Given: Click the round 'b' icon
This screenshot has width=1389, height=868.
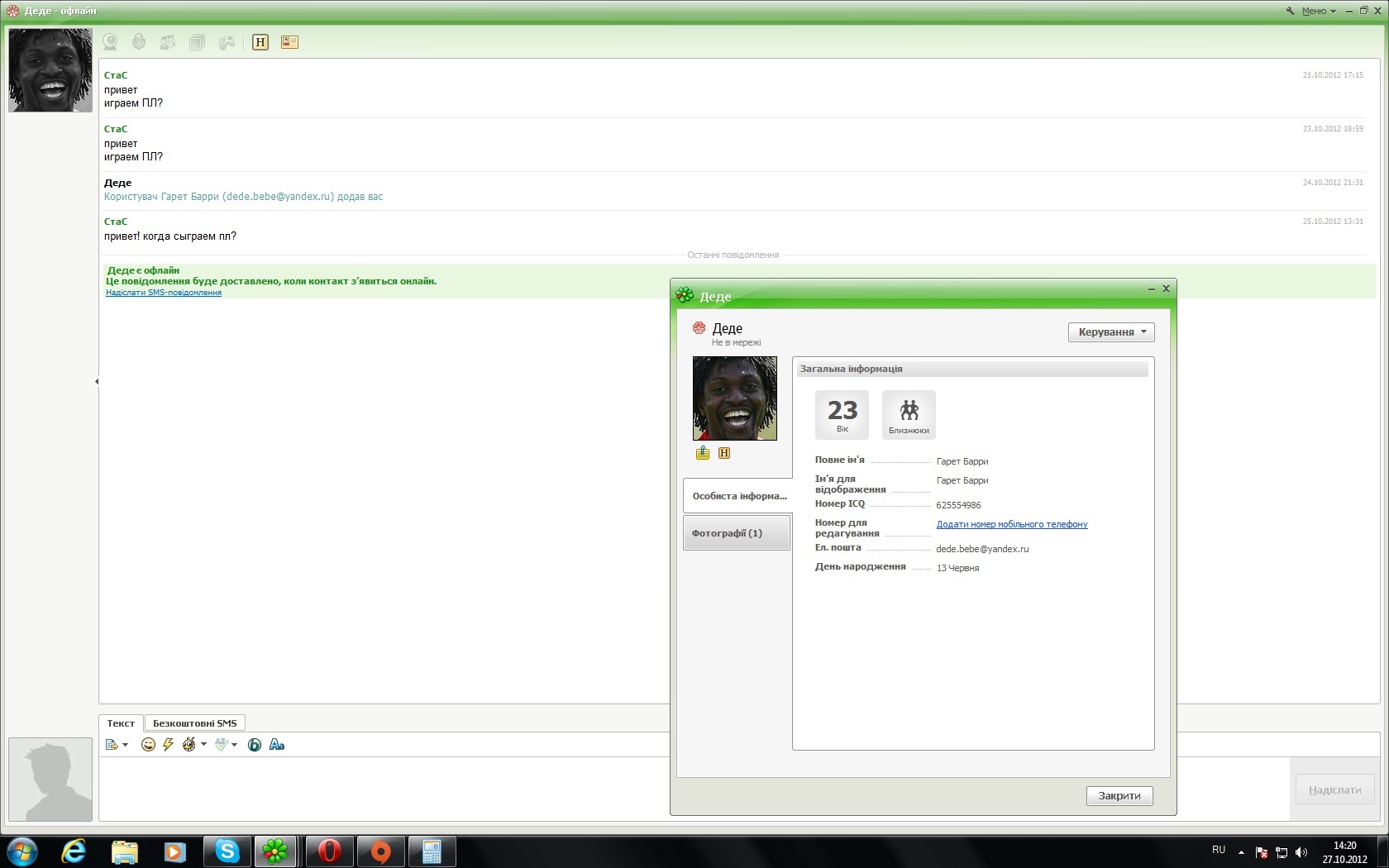Looking at the screenshot, I should click(255, 745).
